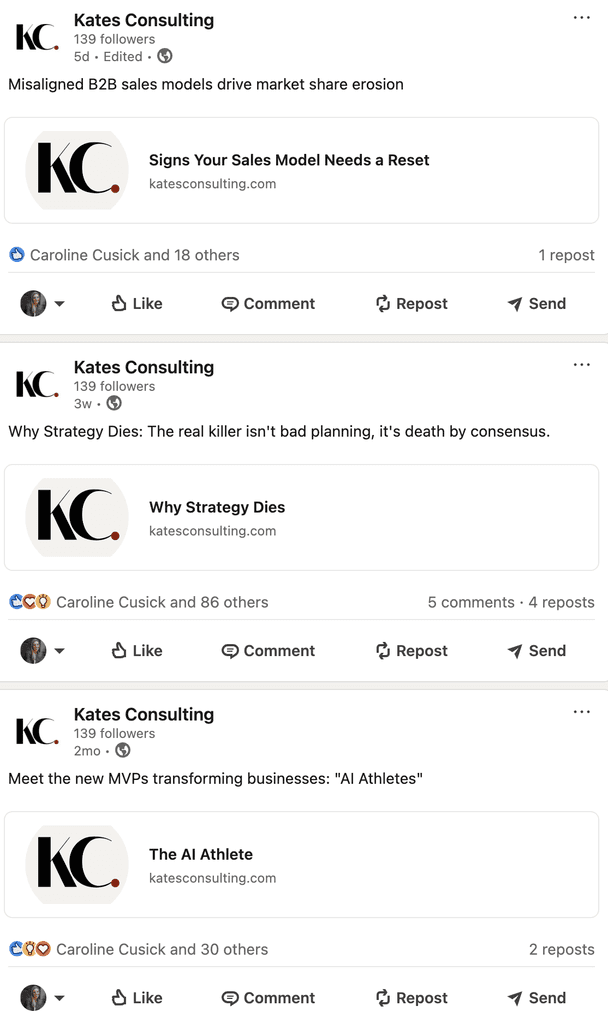Image resolution: width=608 pixels, height=1024 pixels.
Task: Show Caroline Cusick and 18 others reactions
Action: 135,255
